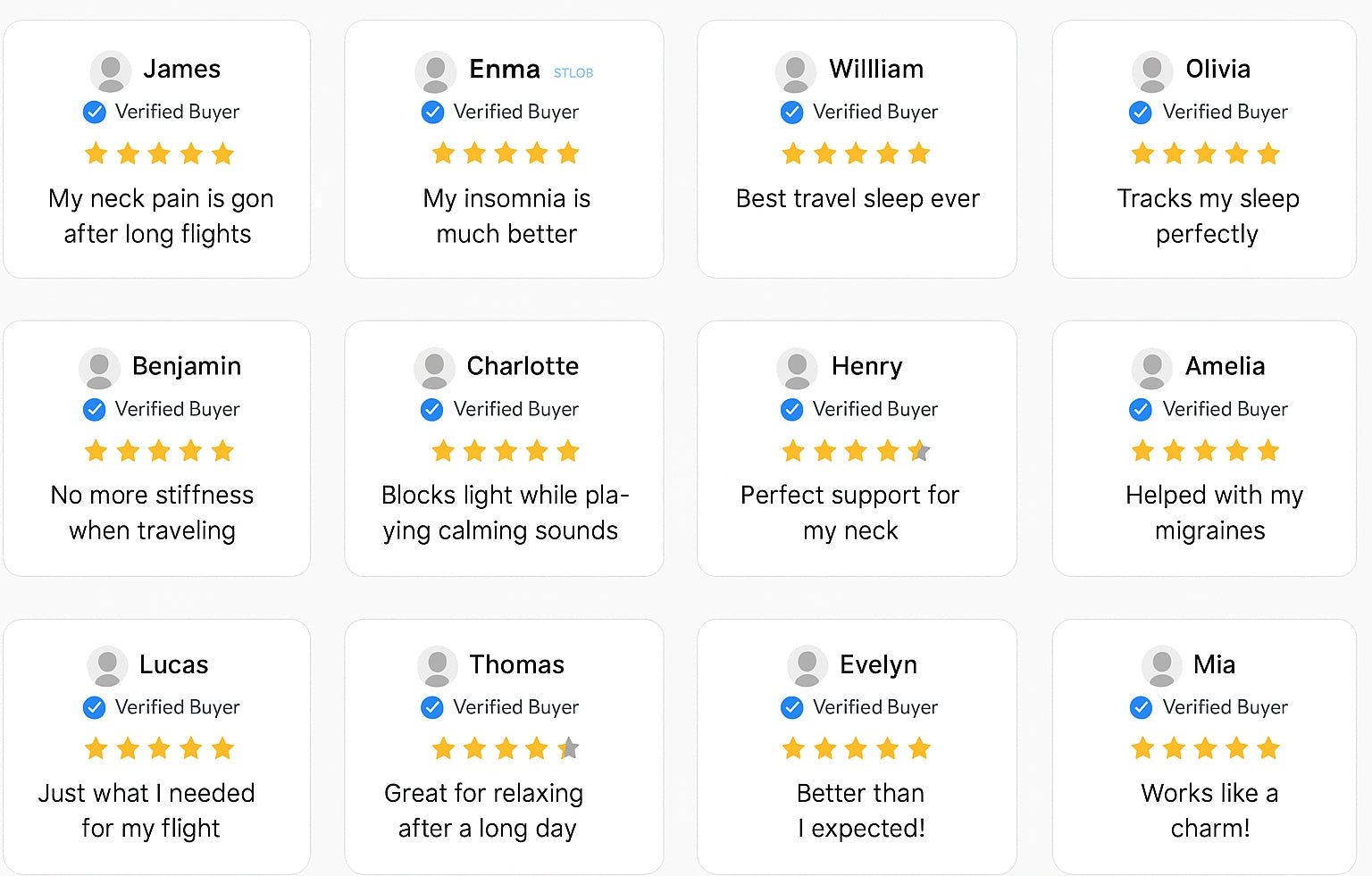Click the first star in Olivia's rating
The image size is (1372, 876).
click(x=1142, y=154)
